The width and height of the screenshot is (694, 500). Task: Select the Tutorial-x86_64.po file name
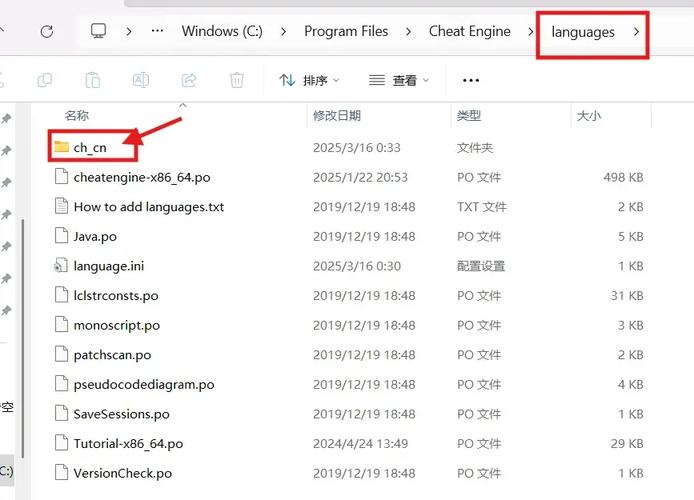coord(128,444)
